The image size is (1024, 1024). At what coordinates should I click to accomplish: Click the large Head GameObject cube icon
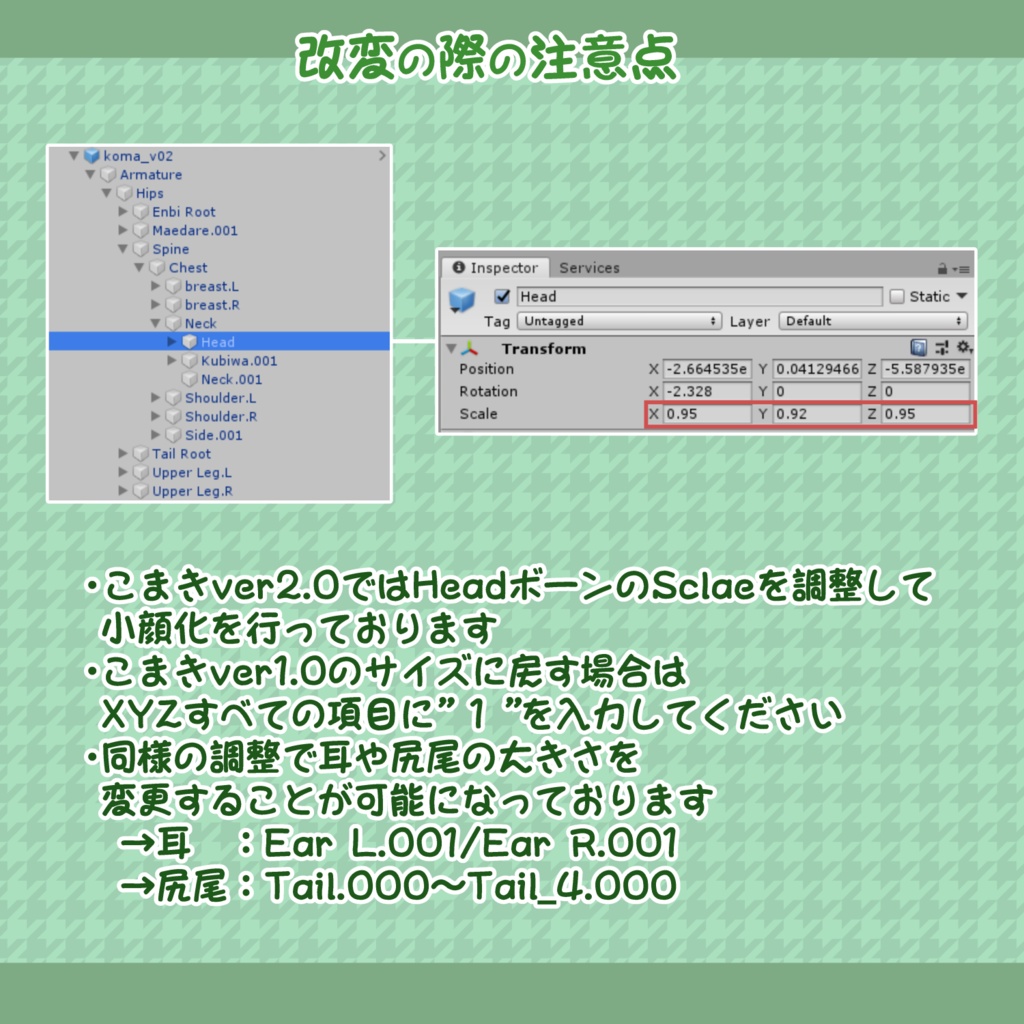[x=462, y=300]
